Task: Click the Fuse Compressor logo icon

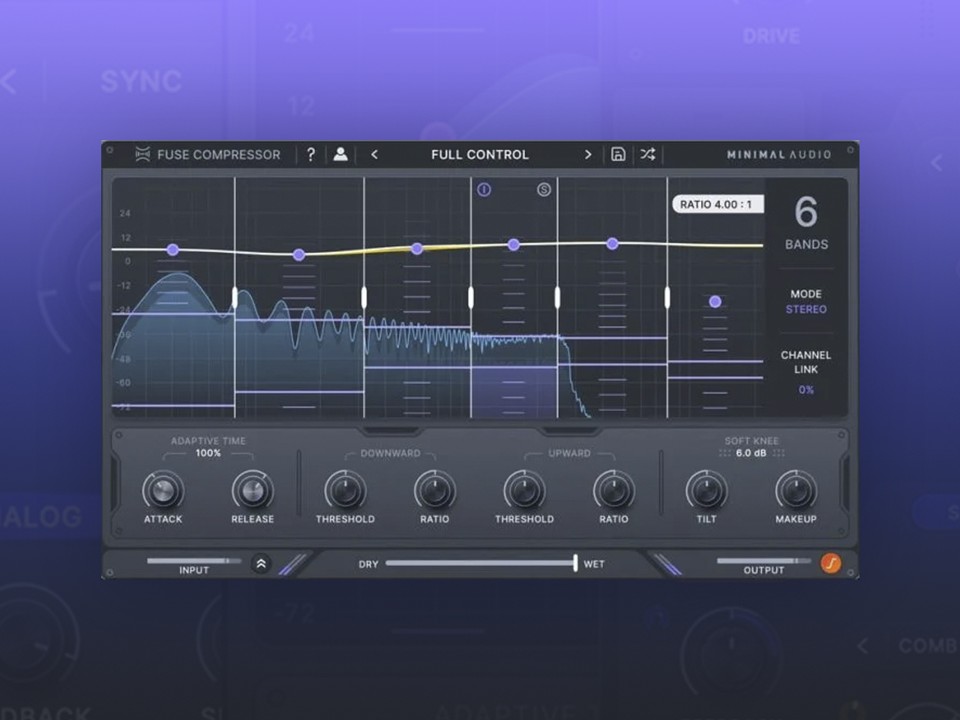Action: click(143, 154)
